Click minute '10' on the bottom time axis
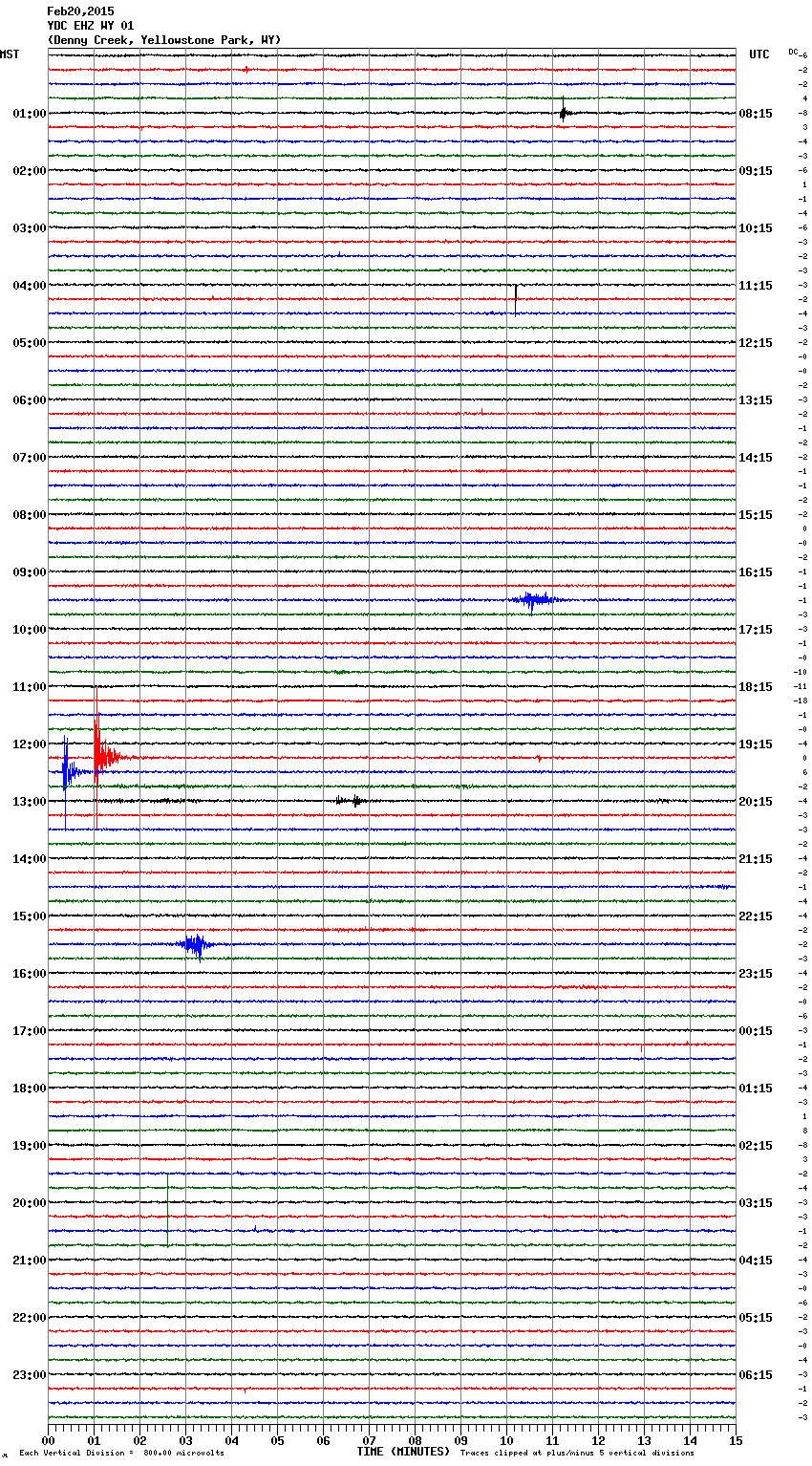Viewport: 812px width, 1466px height. (506, 1439)
